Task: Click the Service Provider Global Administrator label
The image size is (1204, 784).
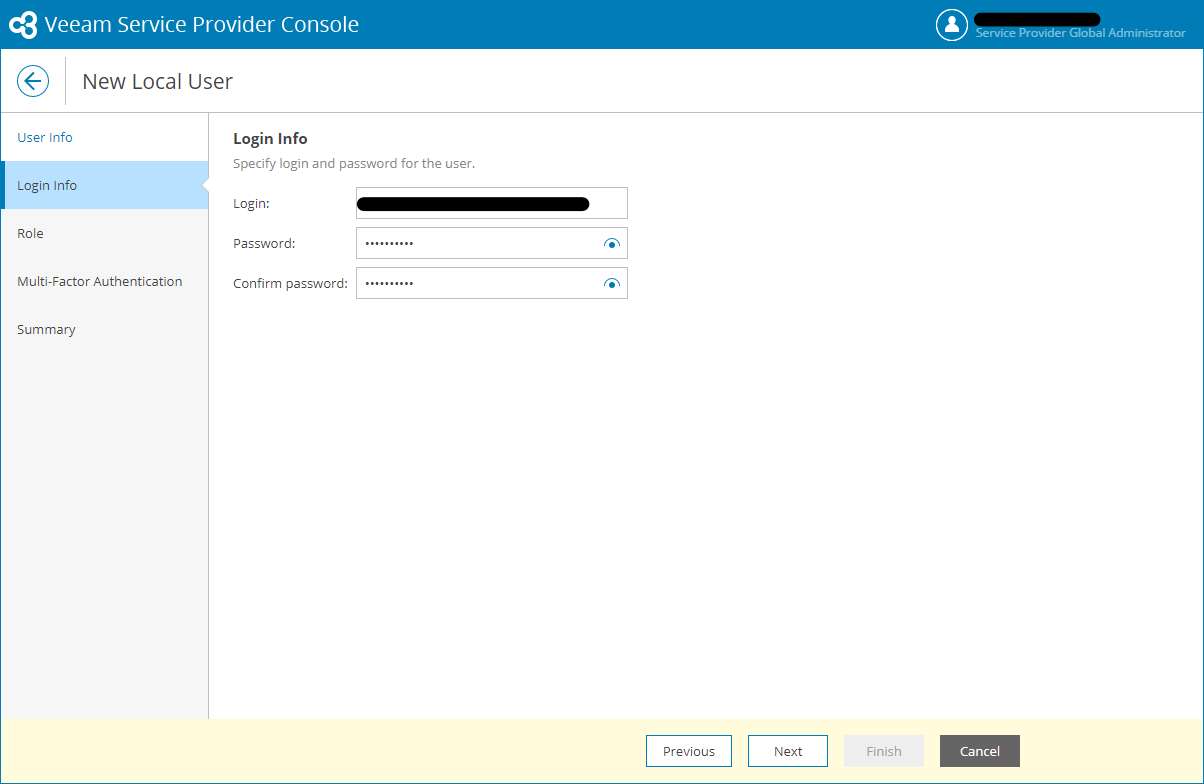Action: (x=1080, y=33)
